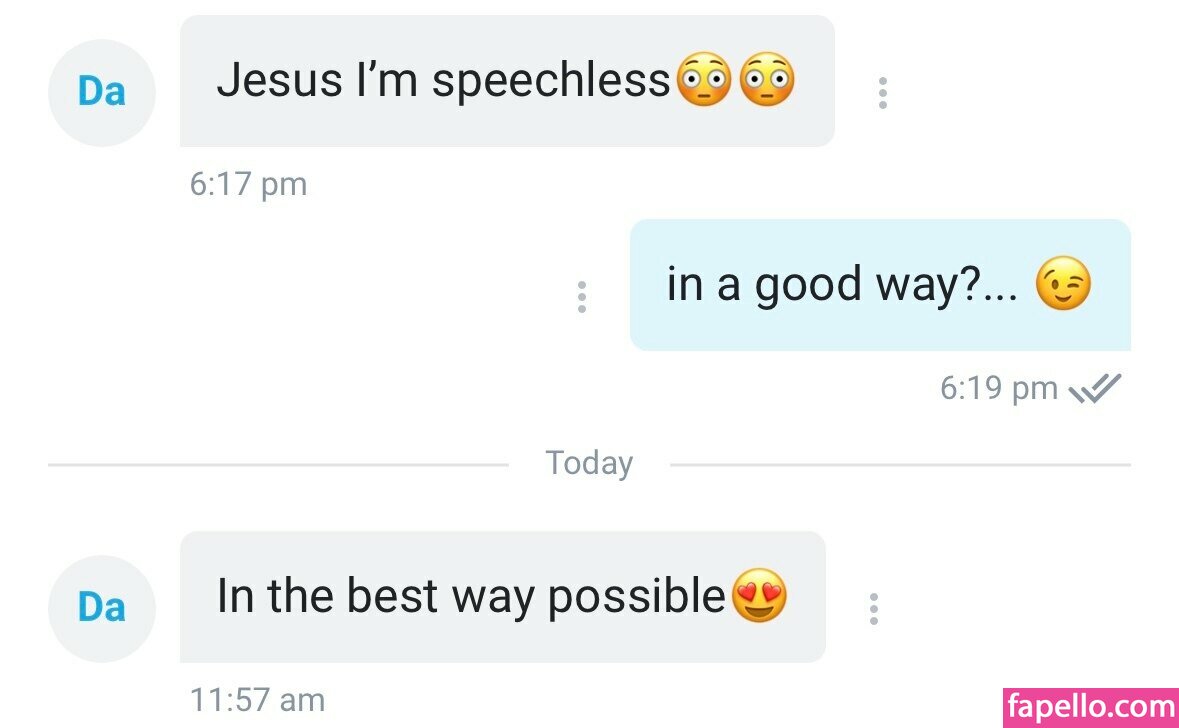This screenshot has height=728, width=1179.
Task: Click the divider line right of "Today"
Action: pos(900,465)
